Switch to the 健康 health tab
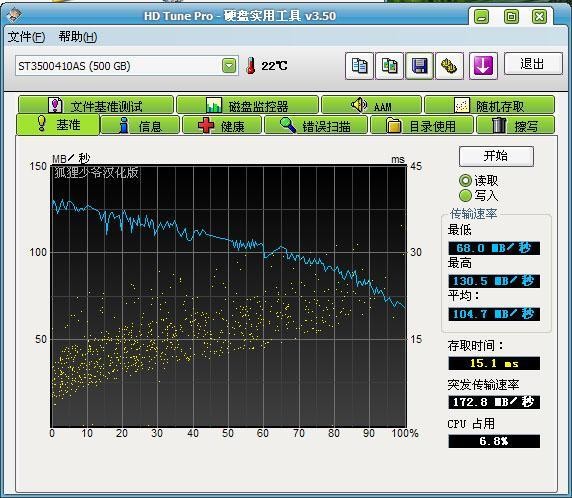 point(222,126)
